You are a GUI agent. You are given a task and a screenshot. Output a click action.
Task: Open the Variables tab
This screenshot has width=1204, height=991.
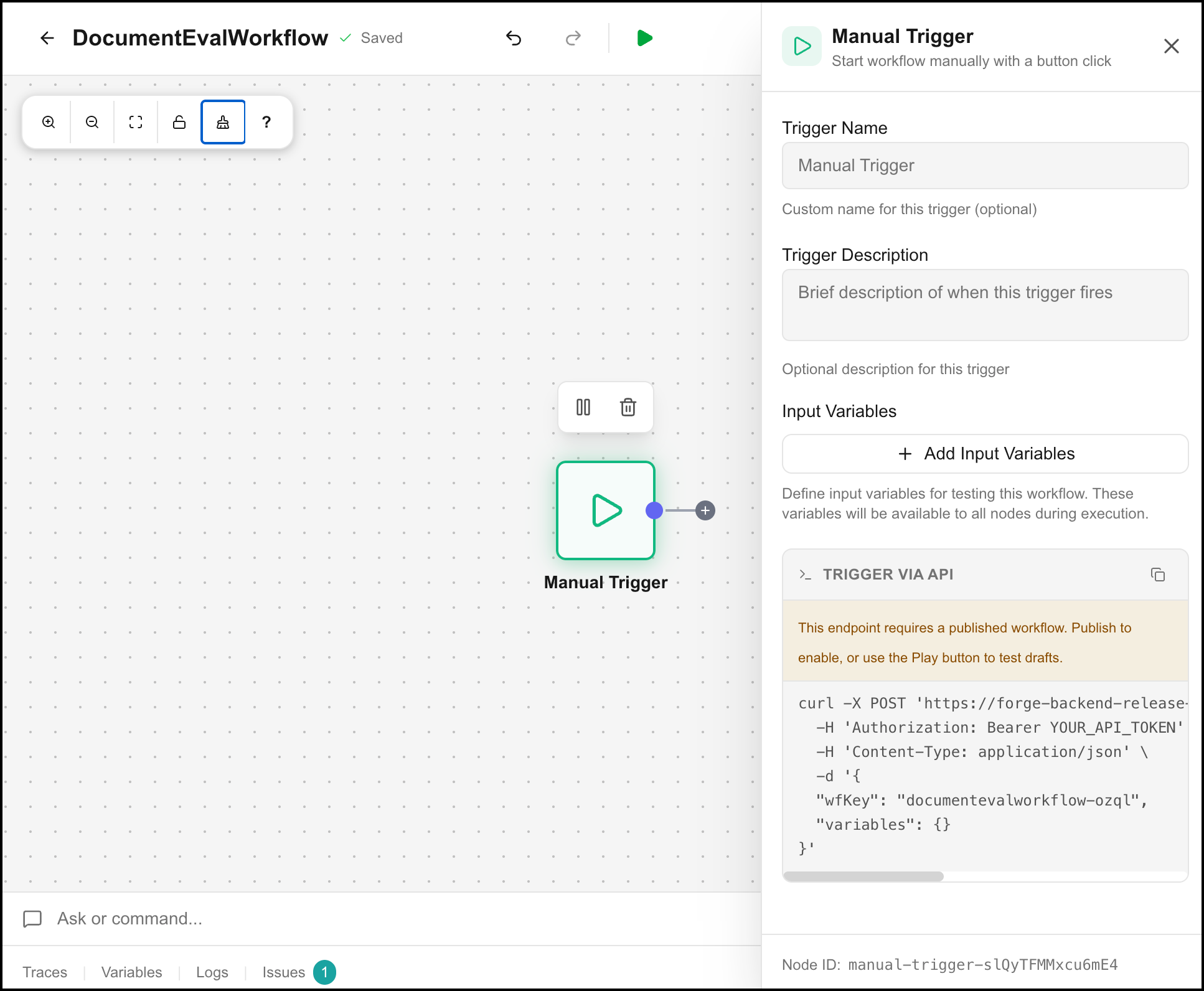point(131,972)
